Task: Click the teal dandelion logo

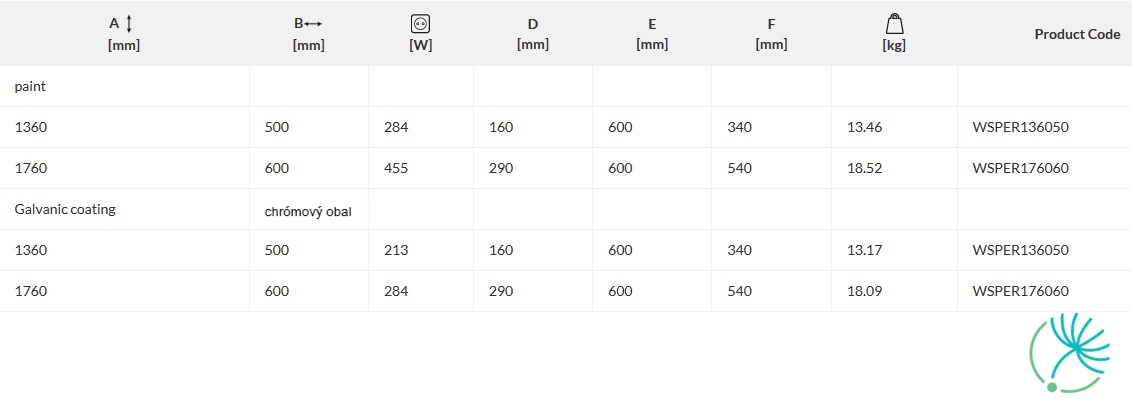Action: pyautogui.click(x=1069, y=353)
